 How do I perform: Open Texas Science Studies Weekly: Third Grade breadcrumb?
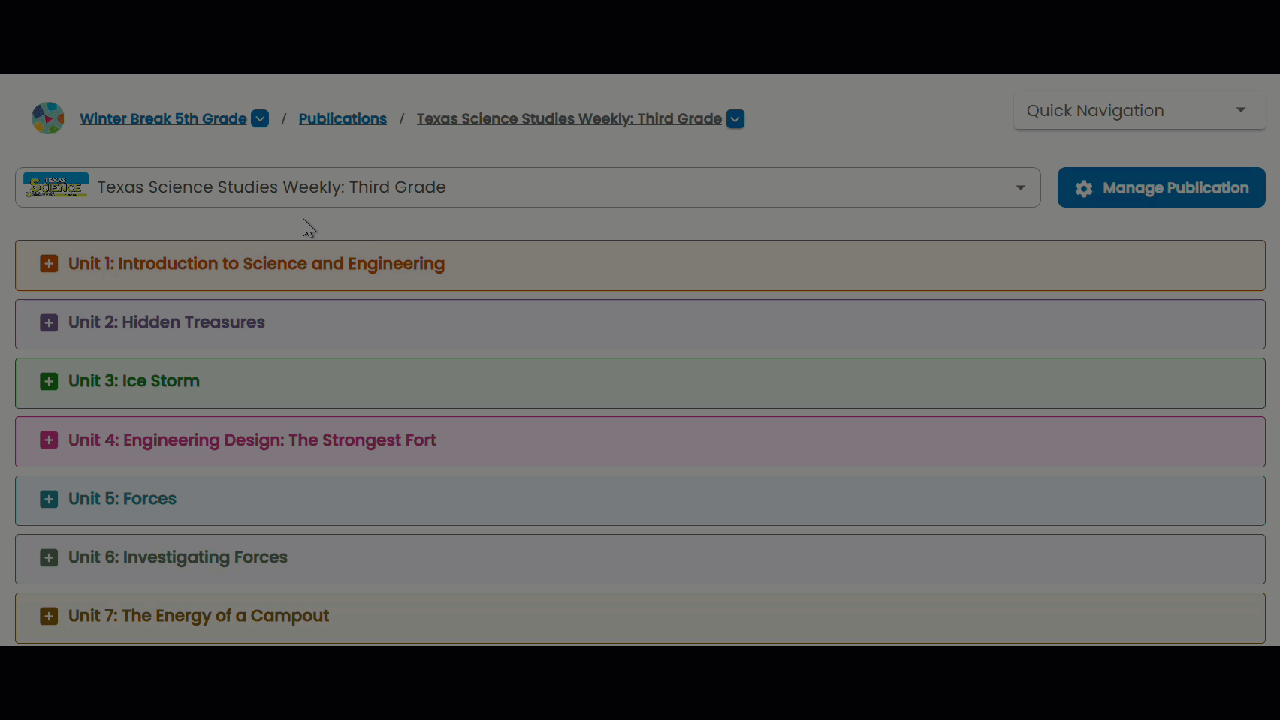coord(569,119)
